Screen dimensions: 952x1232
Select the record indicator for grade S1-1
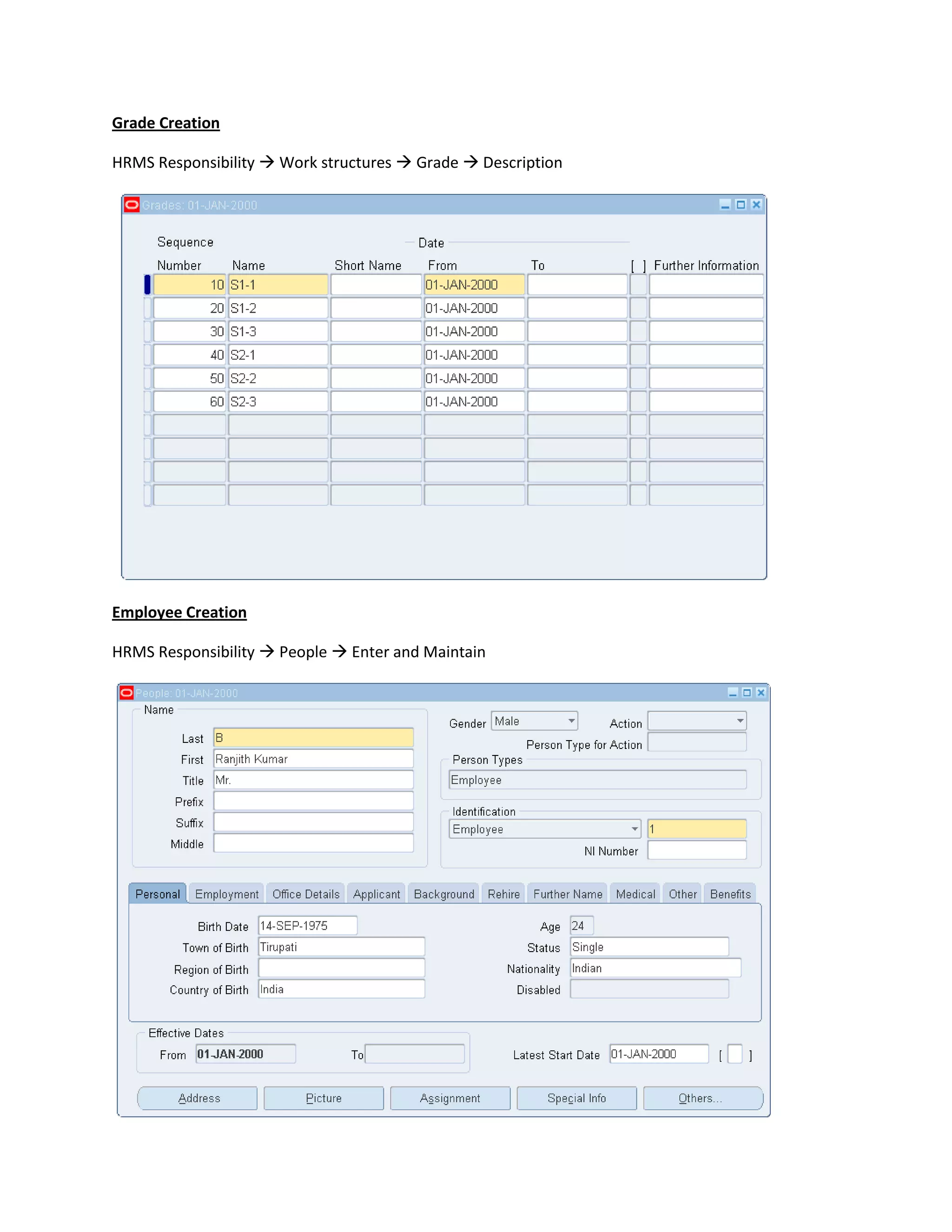point(147,285)
